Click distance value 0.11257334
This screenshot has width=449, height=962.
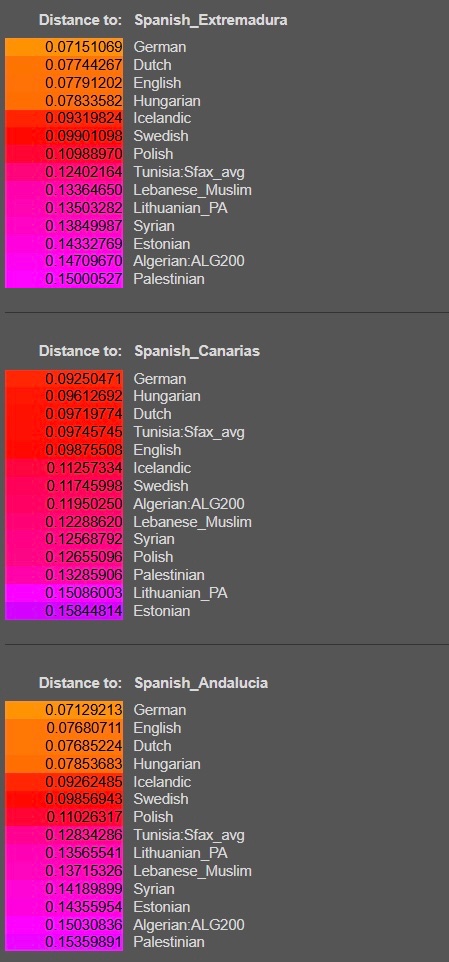pos(85,468)
